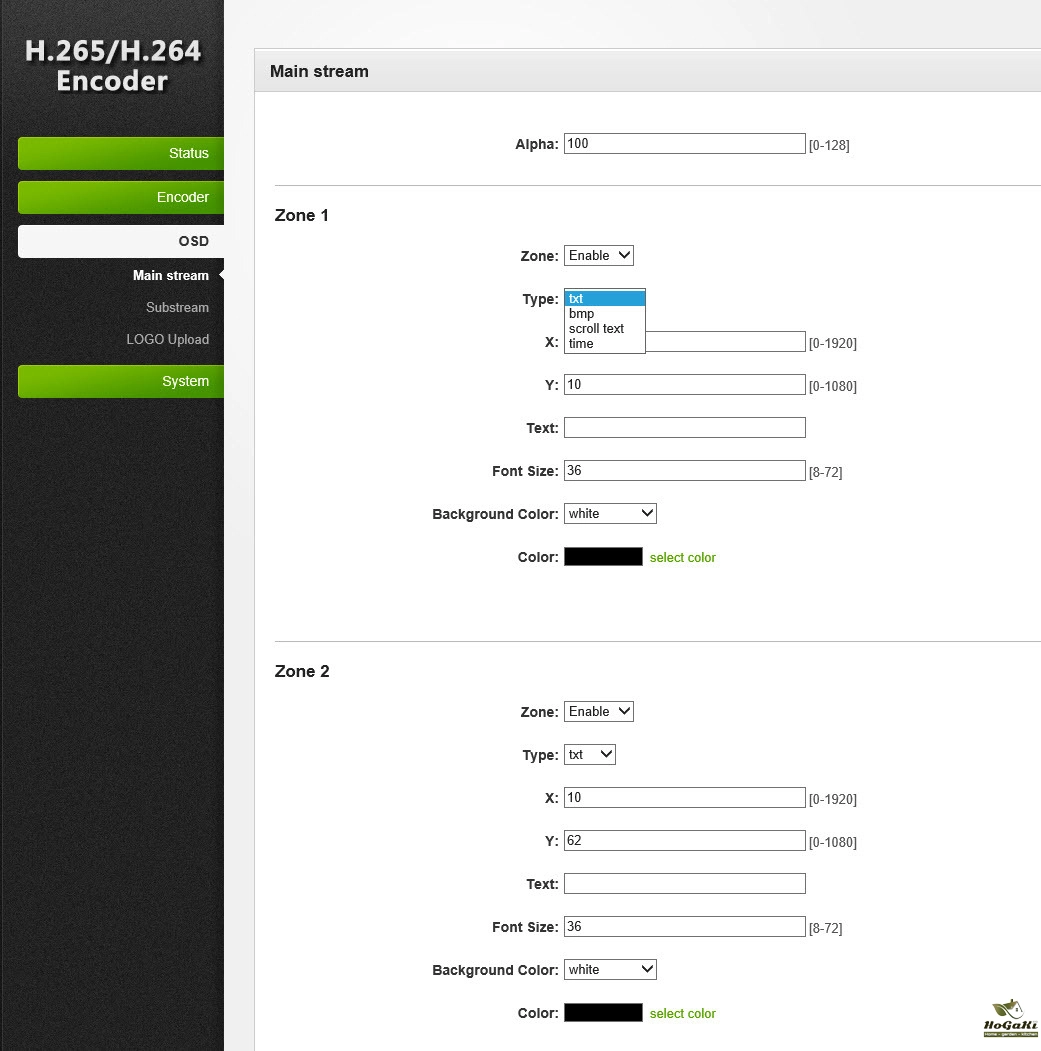
Task: Open the Encoder settings section
Action: click(x=120, y=197)
